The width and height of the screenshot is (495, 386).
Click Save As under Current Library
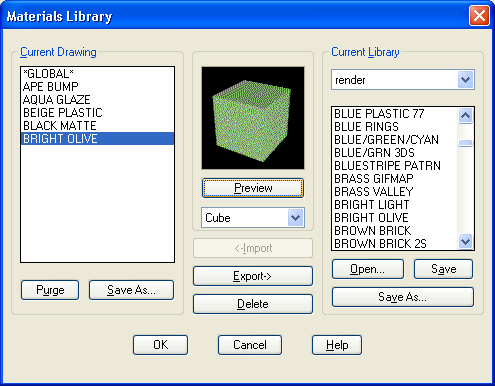tap(403, 297)
